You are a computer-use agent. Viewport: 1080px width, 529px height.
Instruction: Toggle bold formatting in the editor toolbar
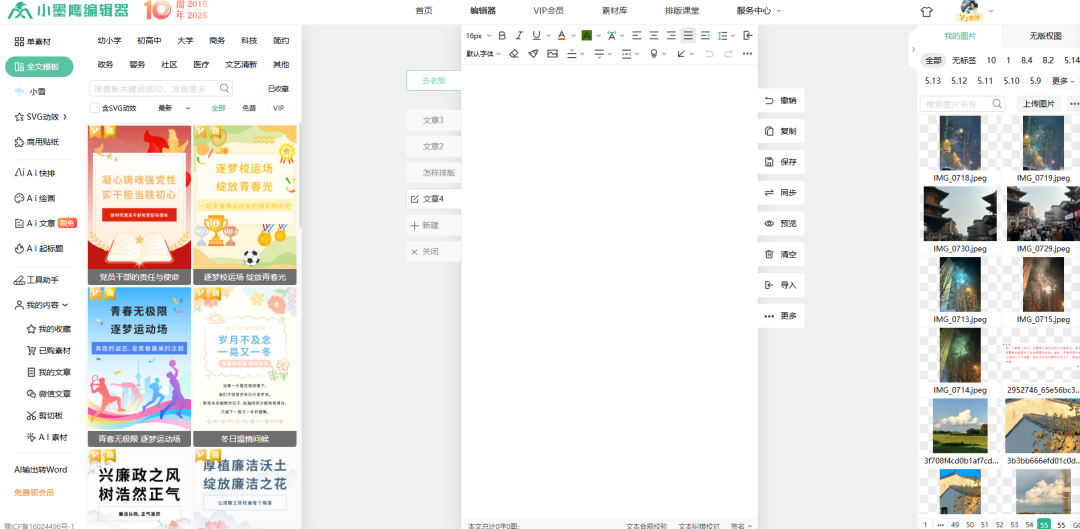point(502,35)
